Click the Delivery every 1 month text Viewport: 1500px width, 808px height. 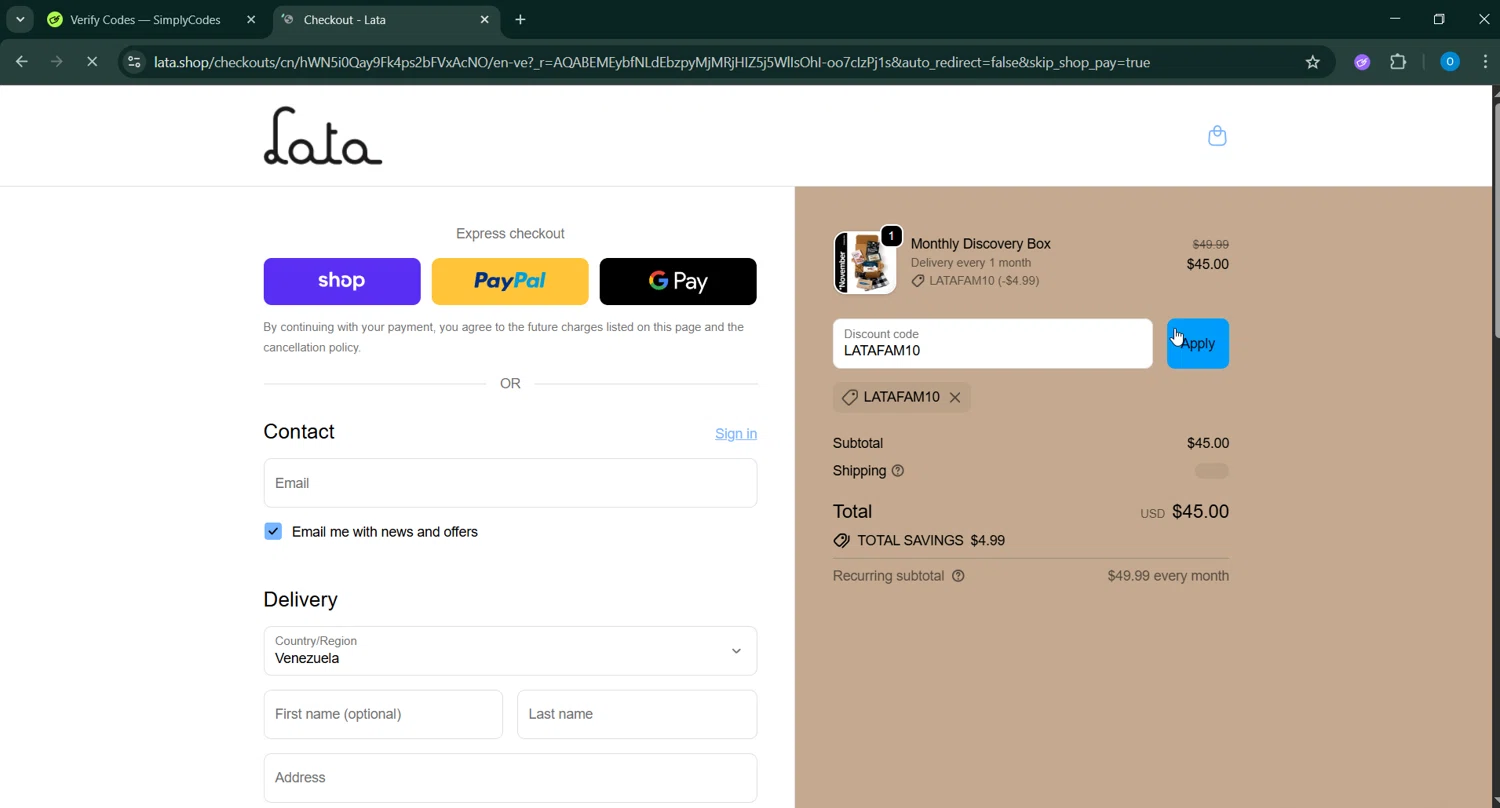coord(971,263)
